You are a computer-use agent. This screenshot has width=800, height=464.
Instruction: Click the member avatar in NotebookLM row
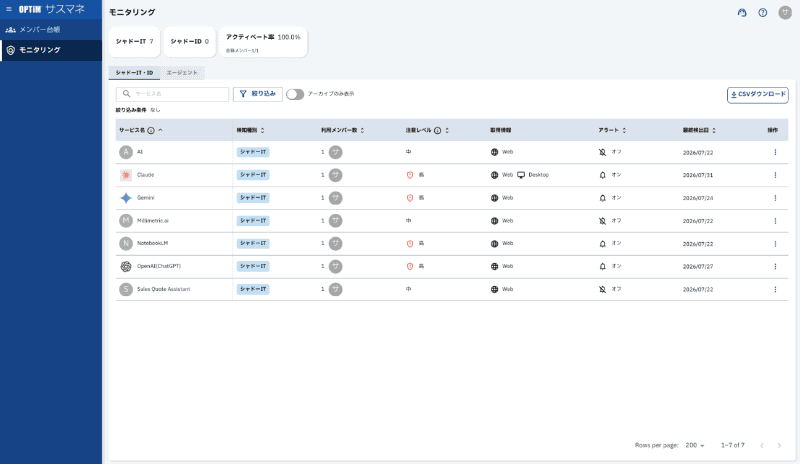tap(335, 244)
